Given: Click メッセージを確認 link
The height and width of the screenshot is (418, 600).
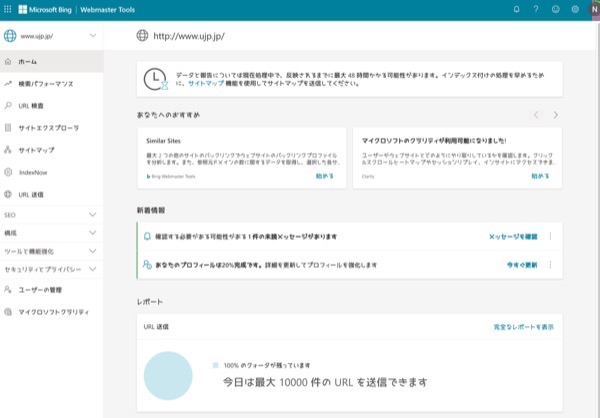Looking at the screenshot, I should pyautogui.click(x=513, y=237).
